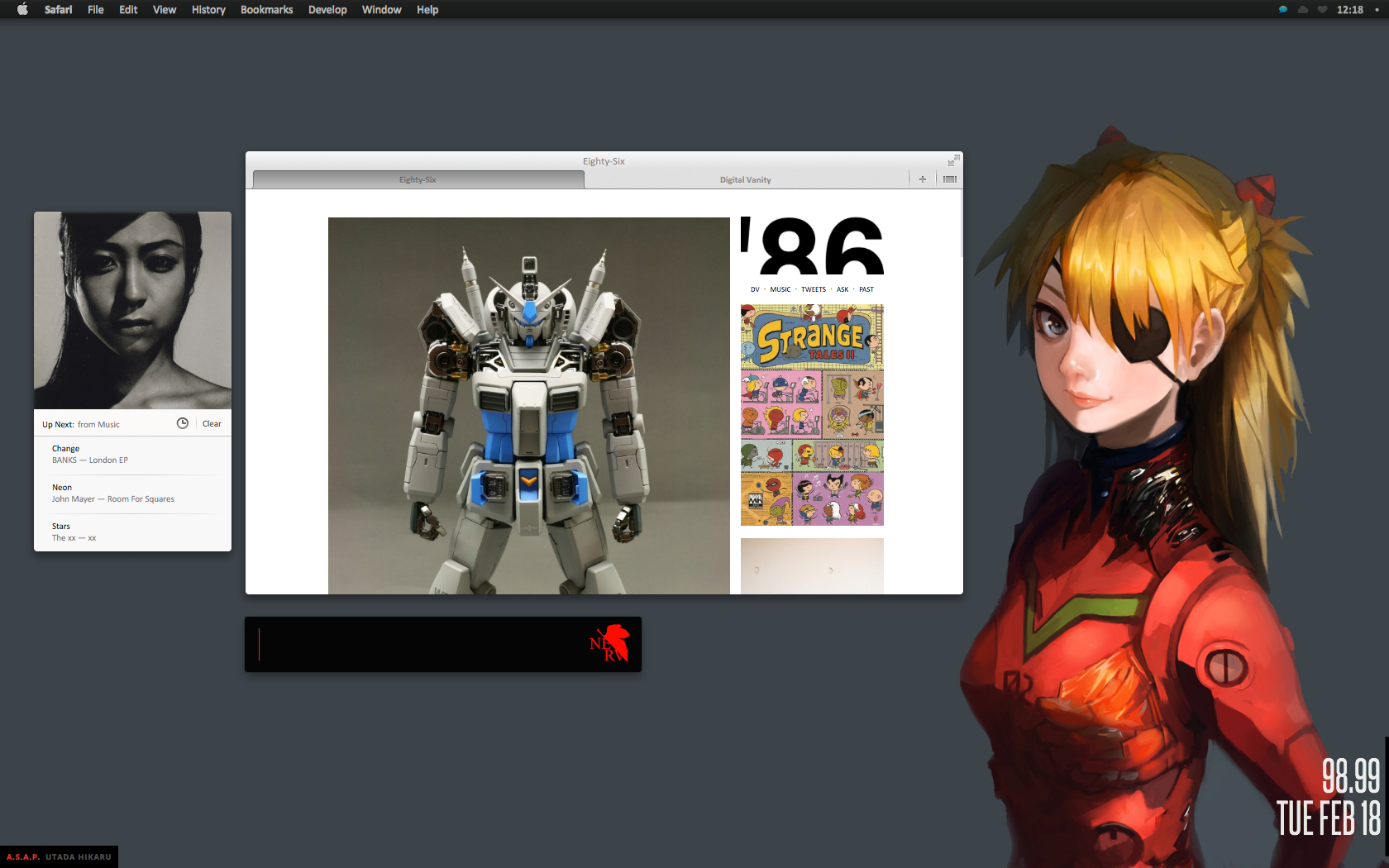The width and height of the screenshot is (1389, 868).
Task: Open the Apple menu
Action: (x=22, y=9)
